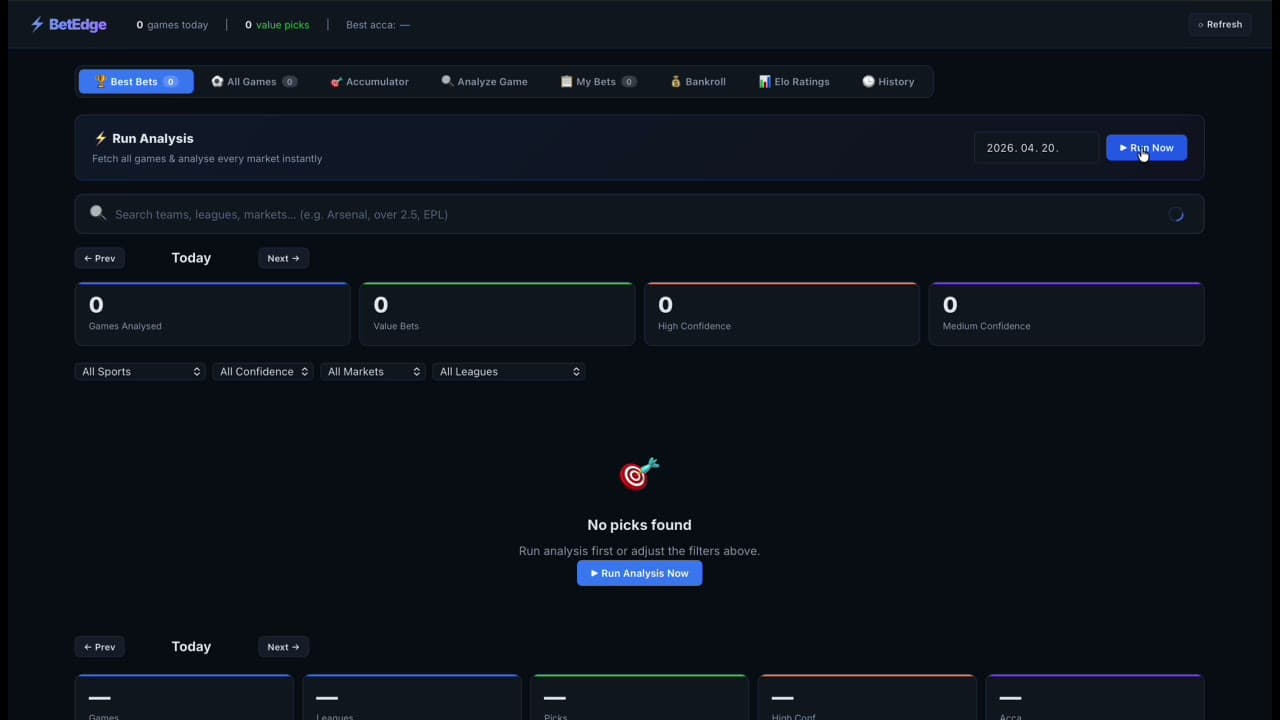
Task: Click the target emoji above No picks found
Action: coord(639,474)
